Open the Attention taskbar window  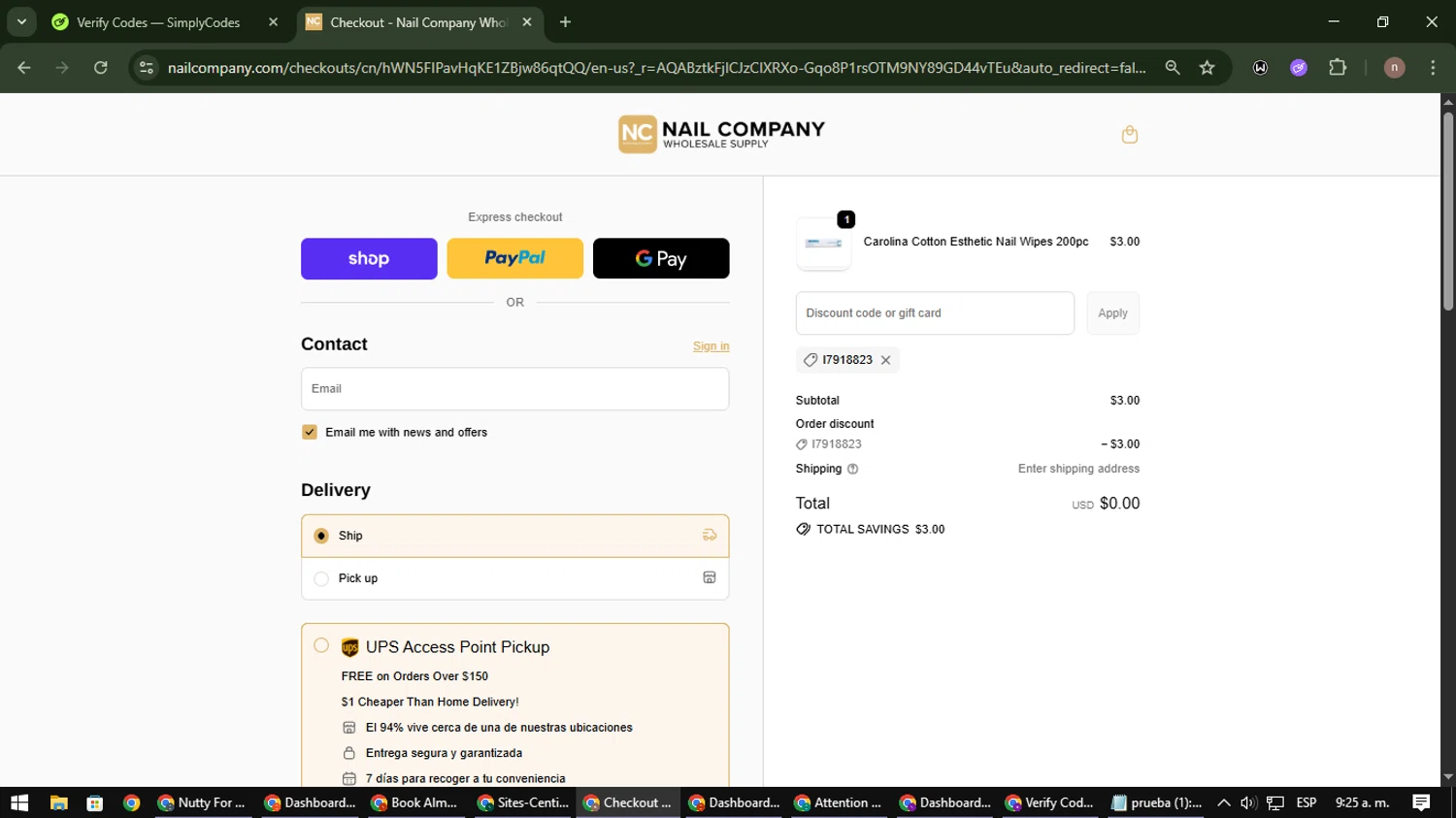click(x=838, y=802)
